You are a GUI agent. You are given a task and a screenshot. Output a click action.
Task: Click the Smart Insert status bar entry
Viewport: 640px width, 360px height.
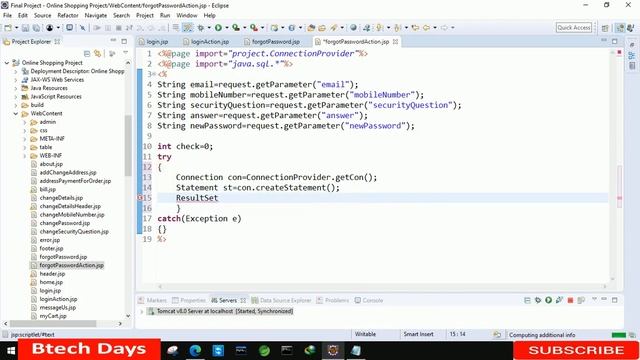(418, 334)
